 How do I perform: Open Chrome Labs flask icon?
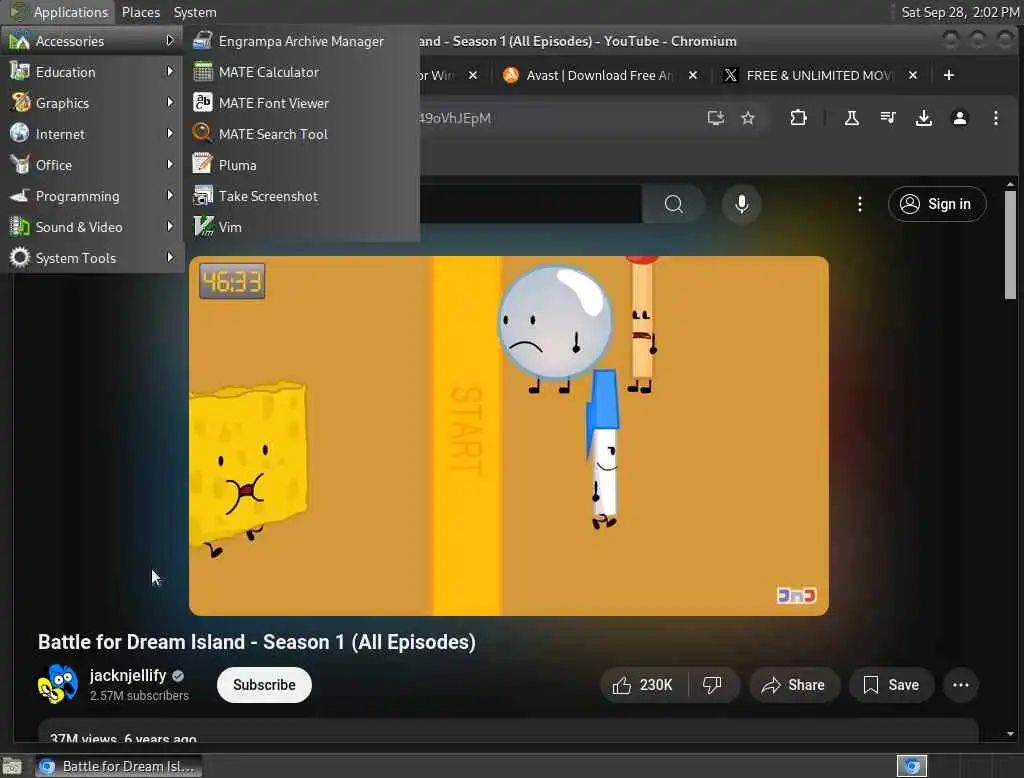[852, 118]
